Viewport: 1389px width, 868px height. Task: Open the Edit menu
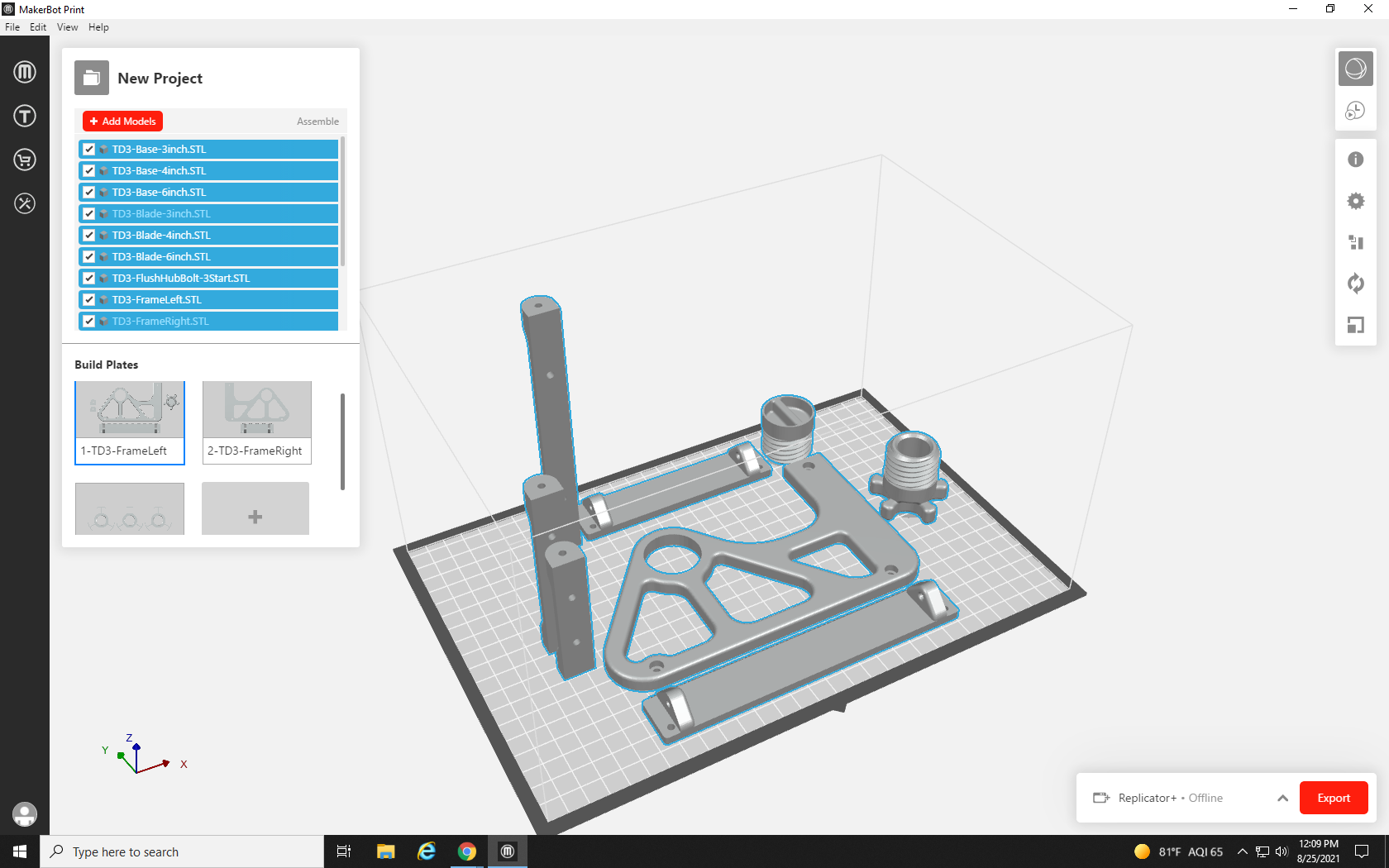(38, 27)
